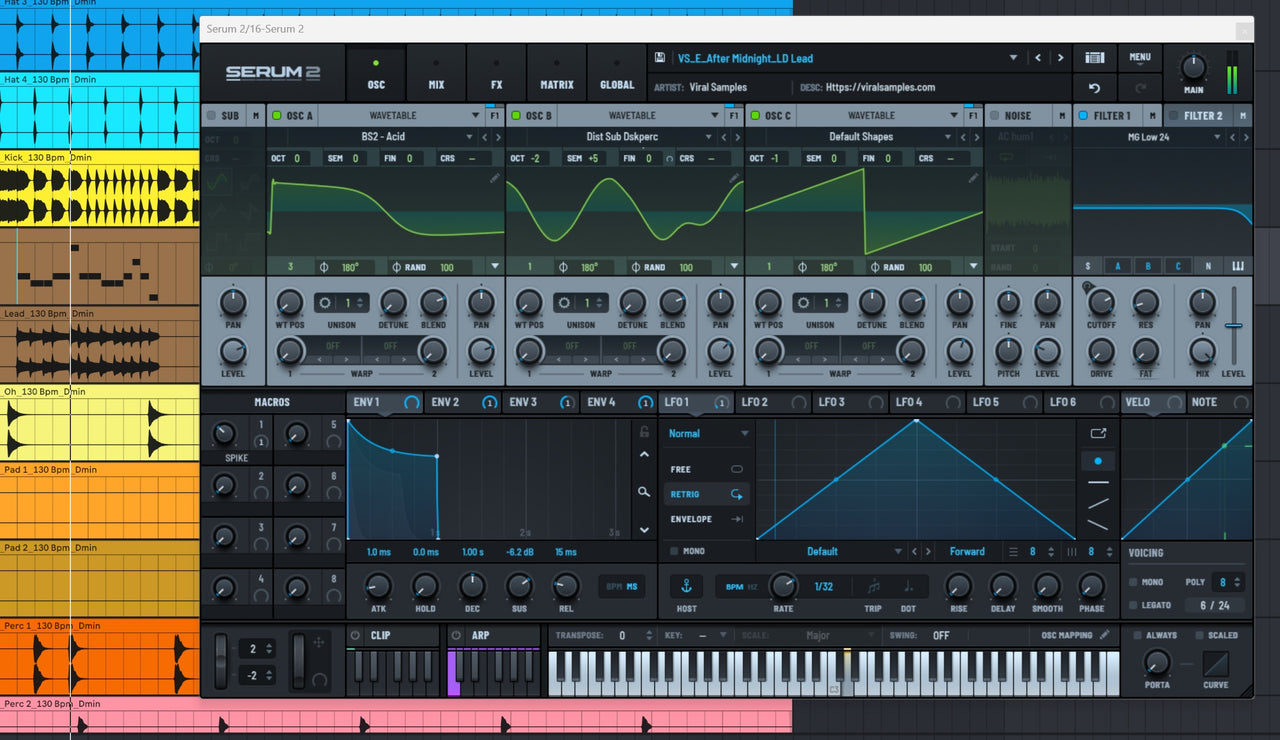This screenshot has height=740, width=1280.
Task: Enable the LFO dotted note icon
Action: [x=908, y=586]
